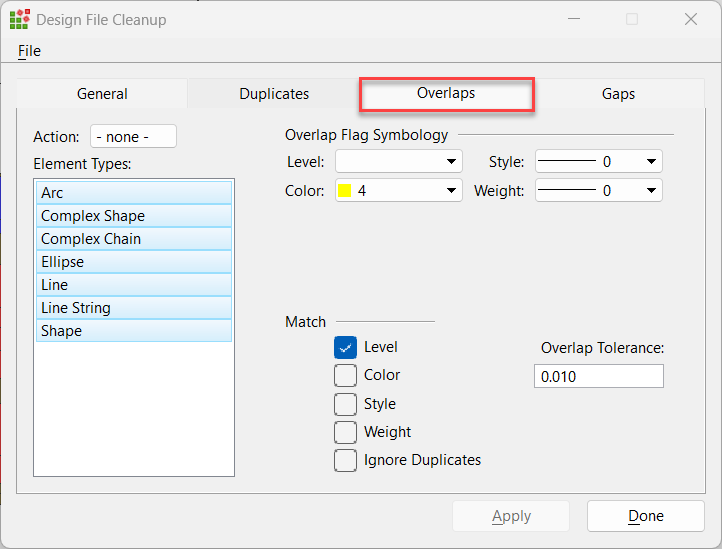Image resolution: width=722 pixels, height=549 pixels.
Task: Go to the General tab
Action: [x=102, y=94]
